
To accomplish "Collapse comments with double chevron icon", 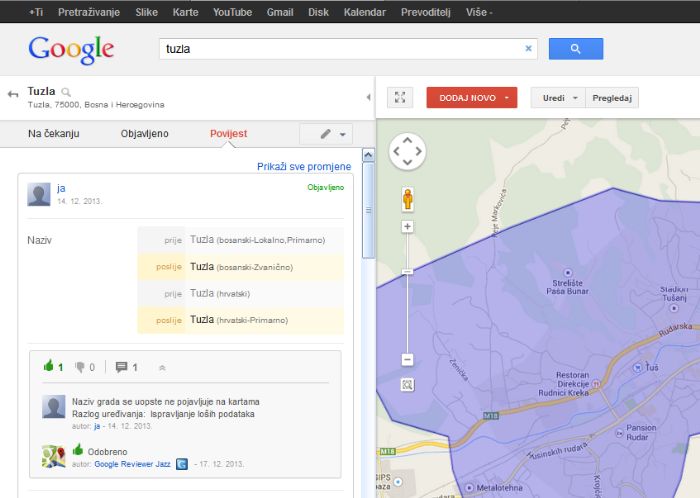I will (162, 368).
